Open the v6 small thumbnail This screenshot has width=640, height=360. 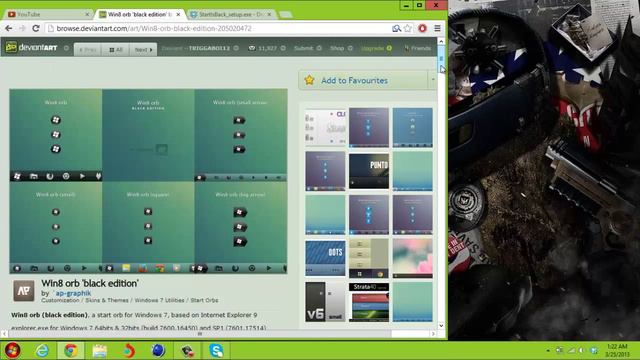pyautogui.click(x=325, y=302)
